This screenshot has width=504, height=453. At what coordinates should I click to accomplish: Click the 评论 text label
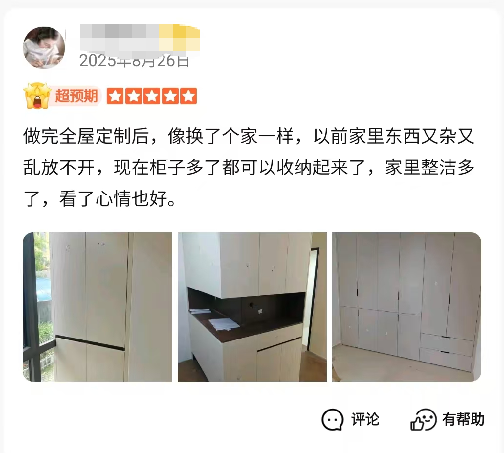point(365,419)
